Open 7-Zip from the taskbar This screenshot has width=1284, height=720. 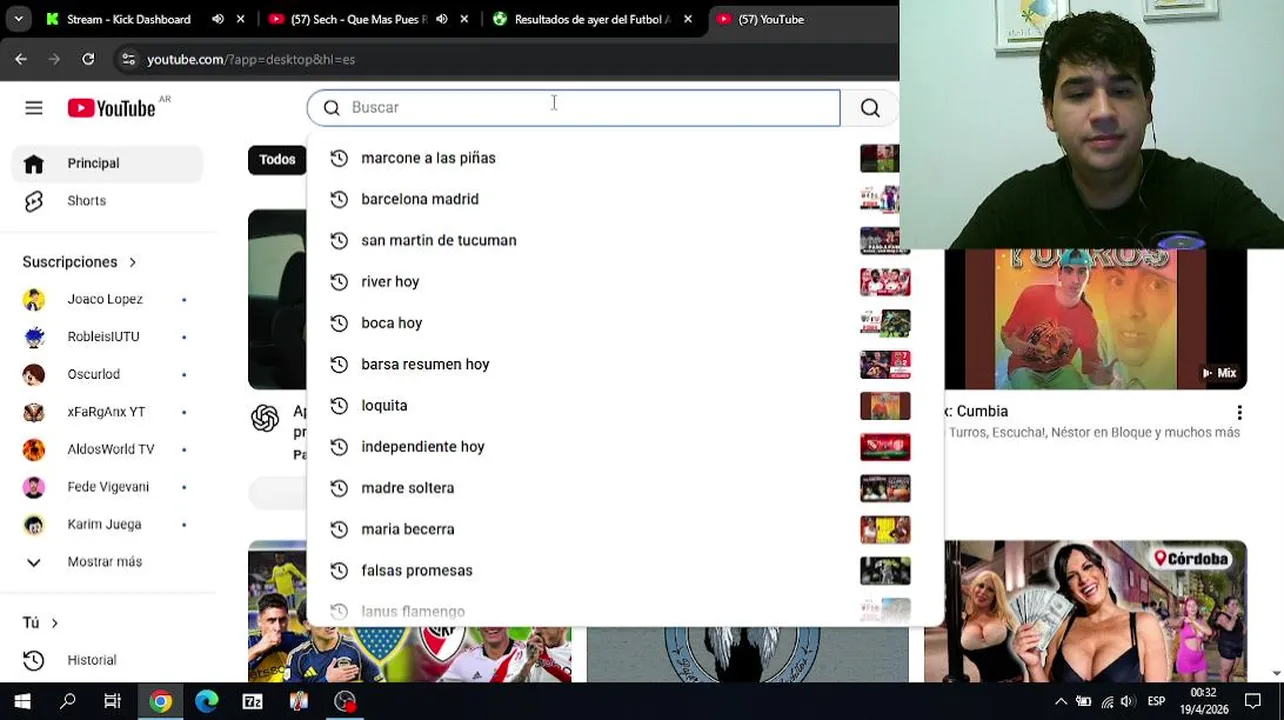[252, 701]
